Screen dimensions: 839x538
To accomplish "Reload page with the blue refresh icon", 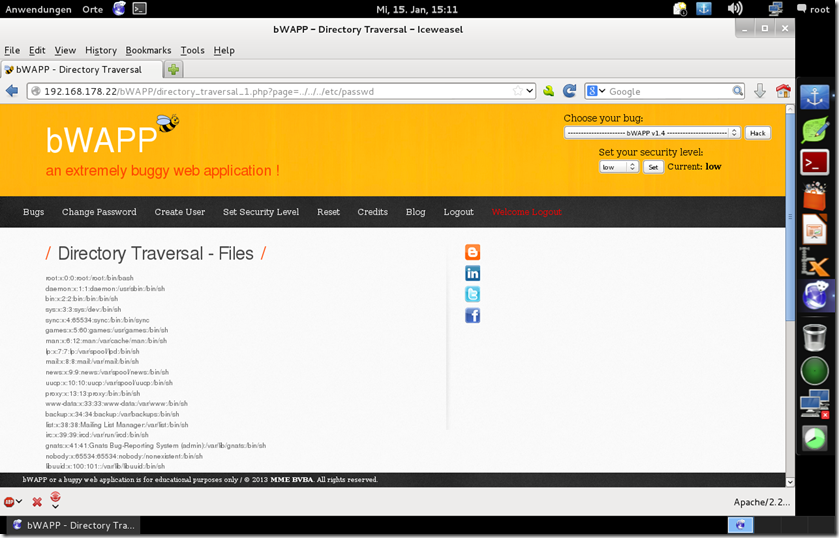I will pos(569,91).
